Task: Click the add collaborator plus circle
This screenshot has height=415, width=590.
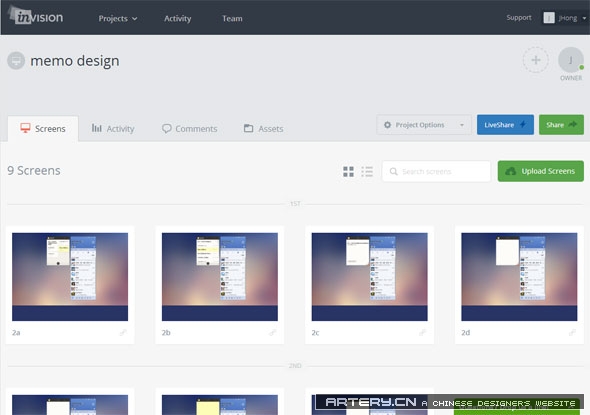Action: (x=535, y=60)
